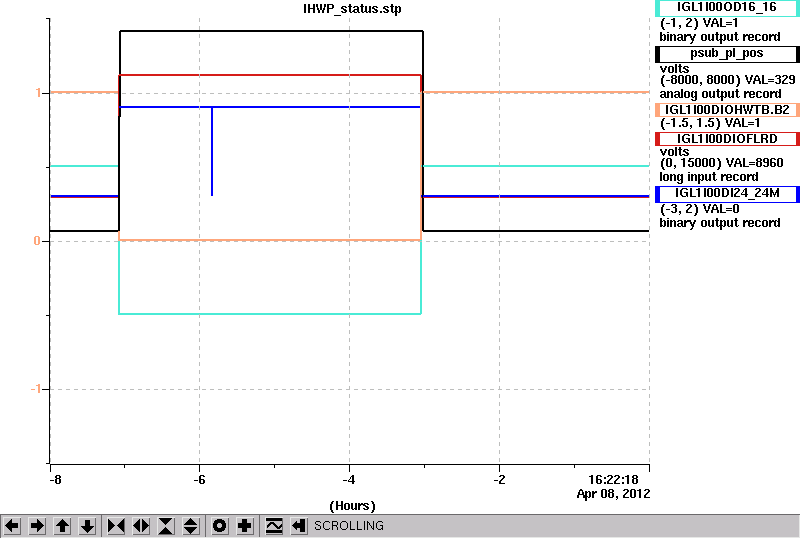Click 'binary output record' under IGL1I00DI24_24M

[720, 223]
